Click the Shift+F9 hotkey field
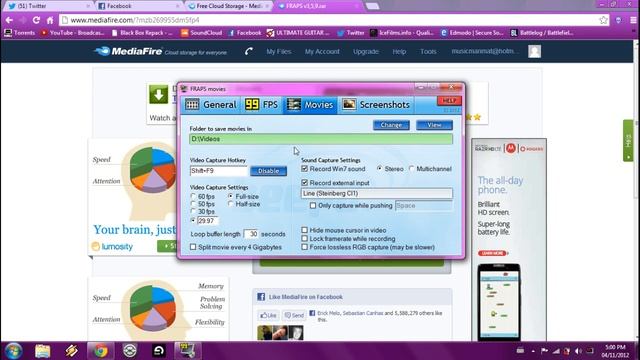The height and width of the screenshot is (360, 640). coord(218,171)
